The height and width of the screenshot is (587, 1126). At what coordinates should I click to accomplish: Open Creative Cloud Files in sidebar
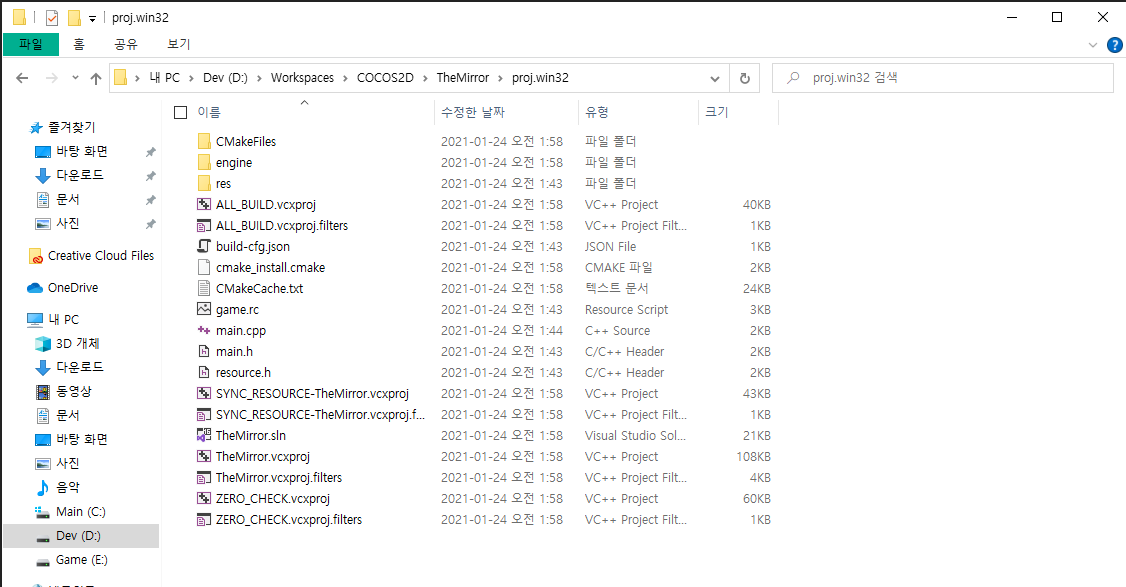pos(90,256)
